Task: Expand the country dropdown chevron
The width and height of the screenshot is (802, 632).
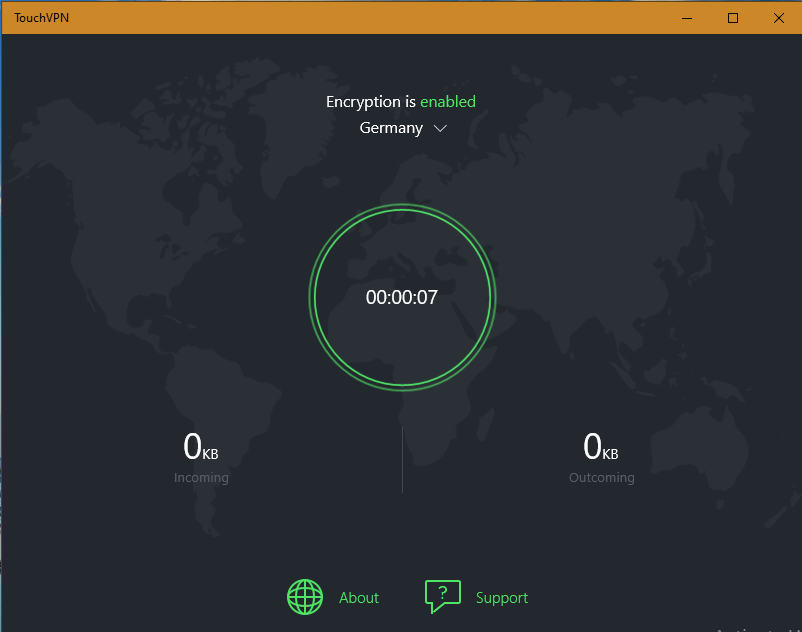Action: pos(440,128)
